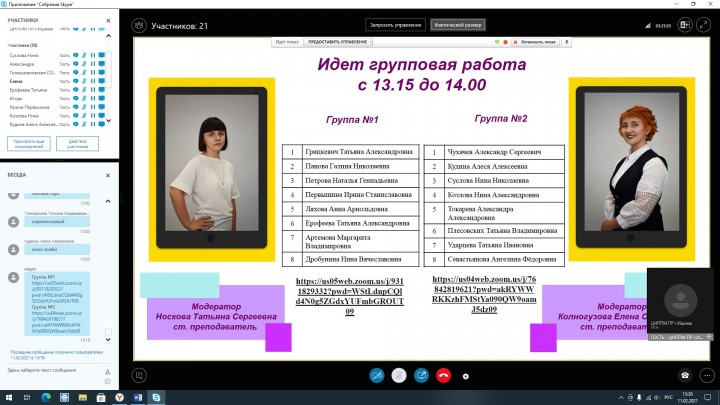
Task: Open the Действия участников menu
Action: point(84,143)
